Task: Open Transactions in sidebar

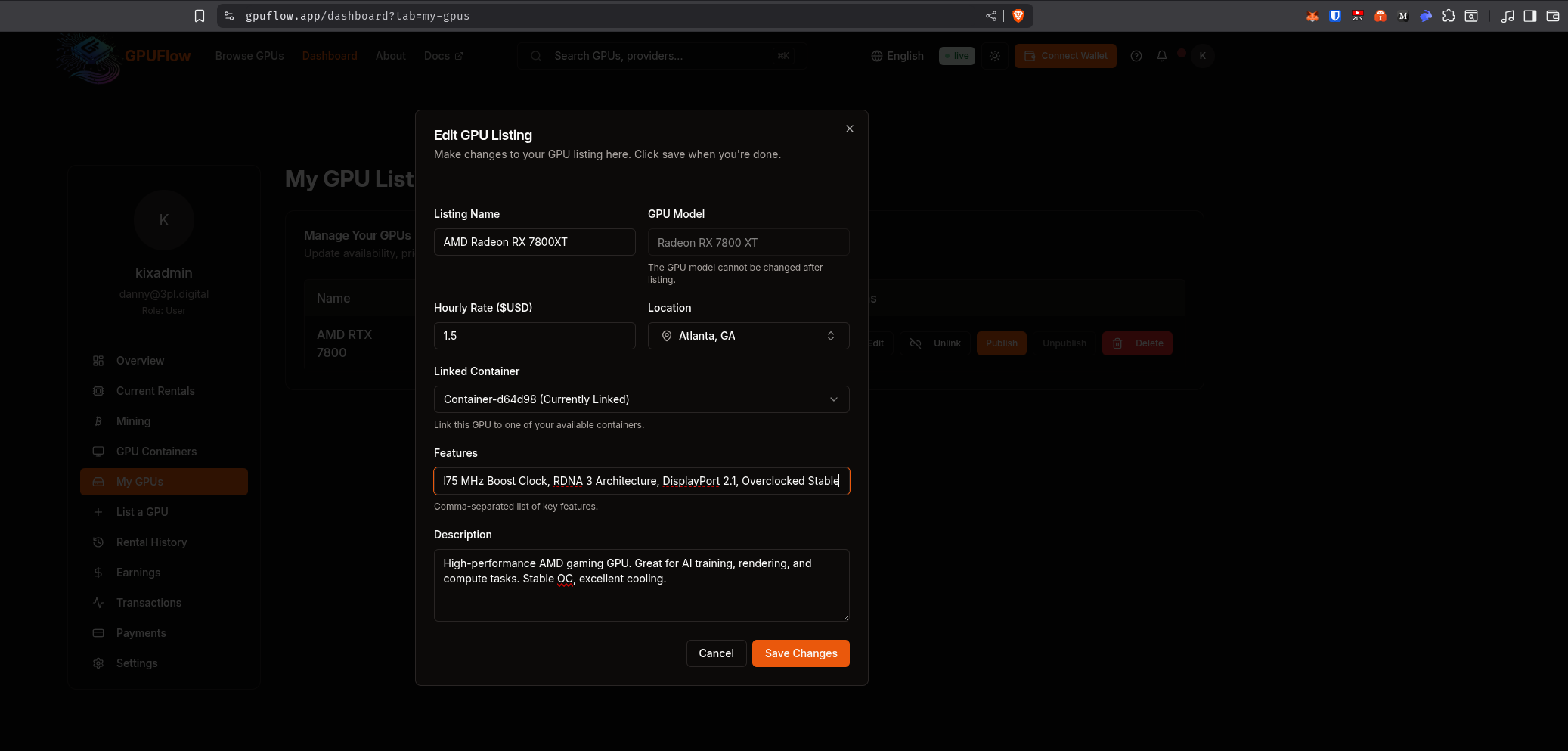Action: pos(164,603)
